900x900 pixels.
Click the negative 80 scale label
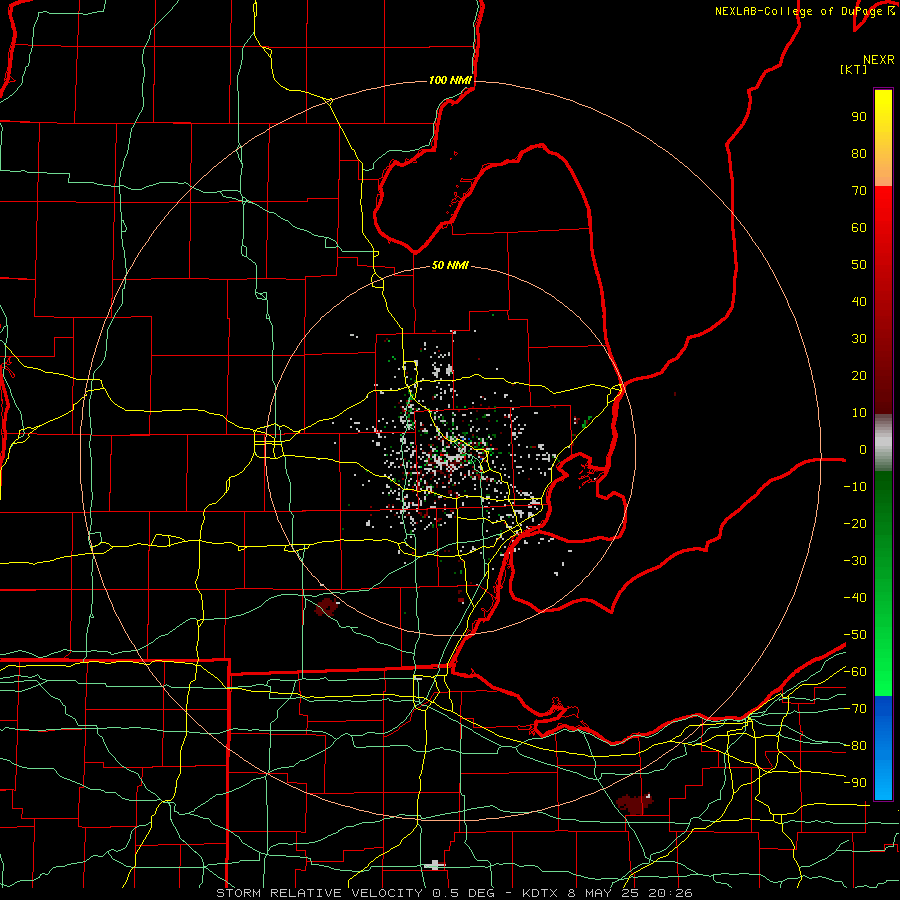855,746
